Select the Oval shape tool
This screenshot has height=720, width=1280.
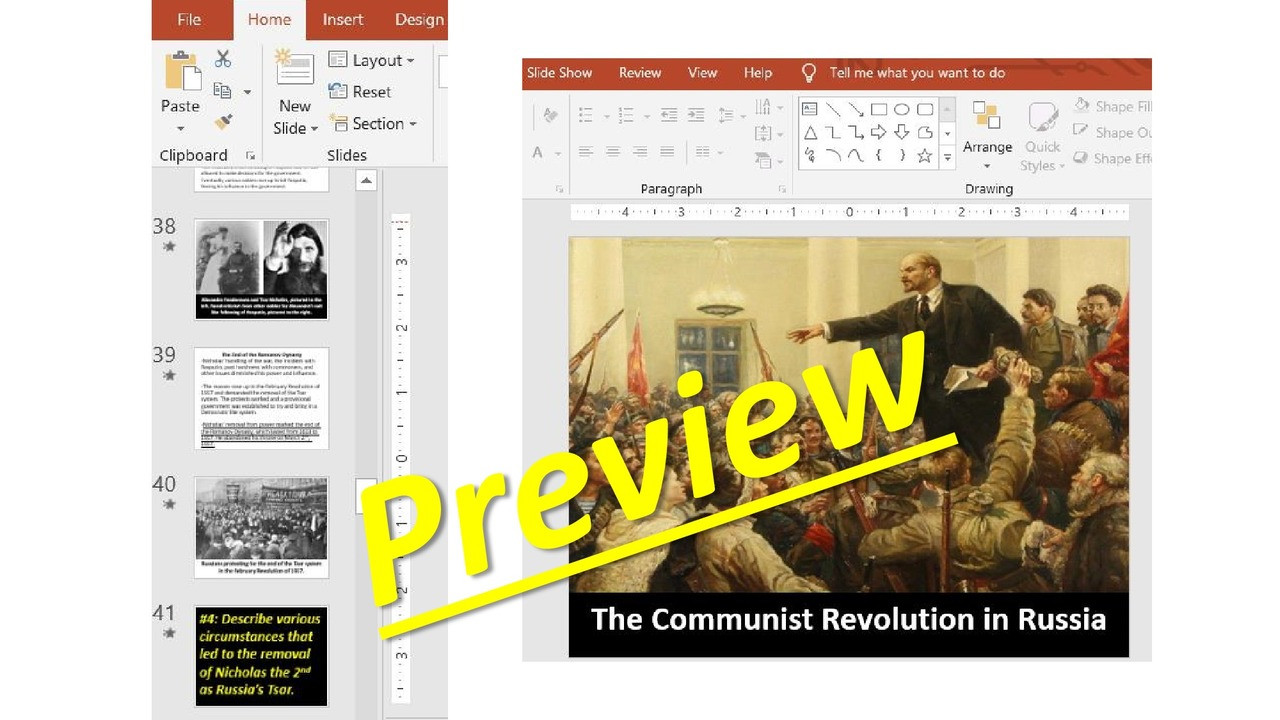tap(903, 109)
